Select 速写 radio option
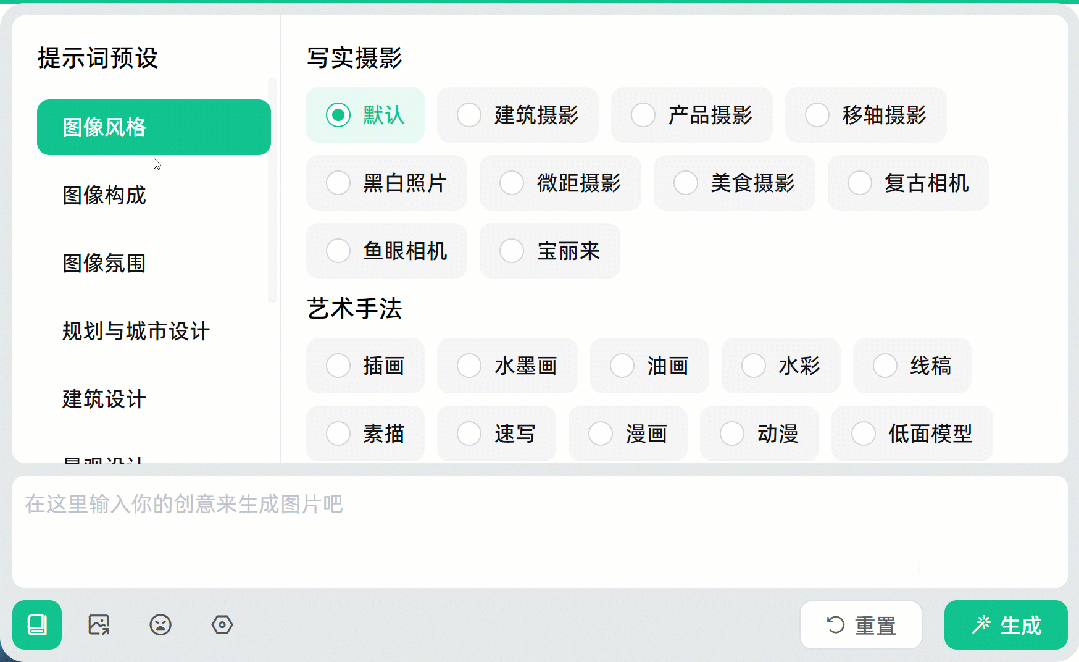Image resolution: width=1079 pixels, height=662 pixels. pos(497,434)
